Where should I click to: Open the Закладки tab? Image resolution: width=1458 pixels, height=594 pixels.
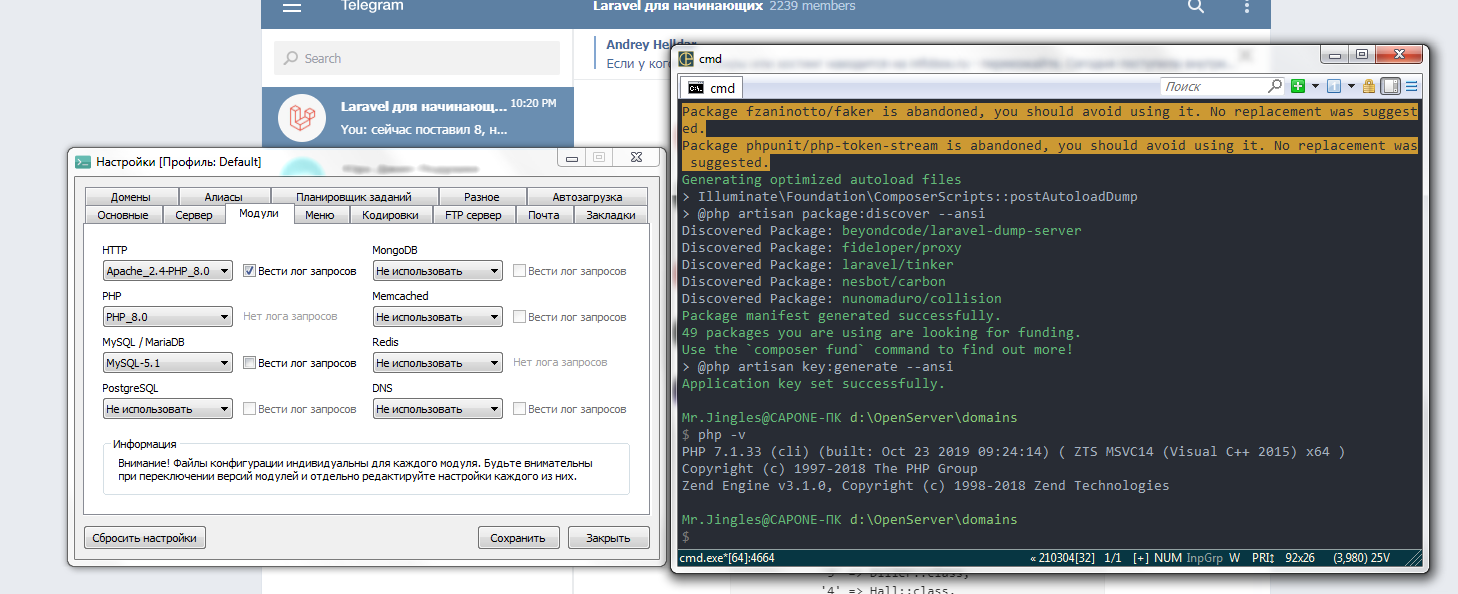coord(611,215)
